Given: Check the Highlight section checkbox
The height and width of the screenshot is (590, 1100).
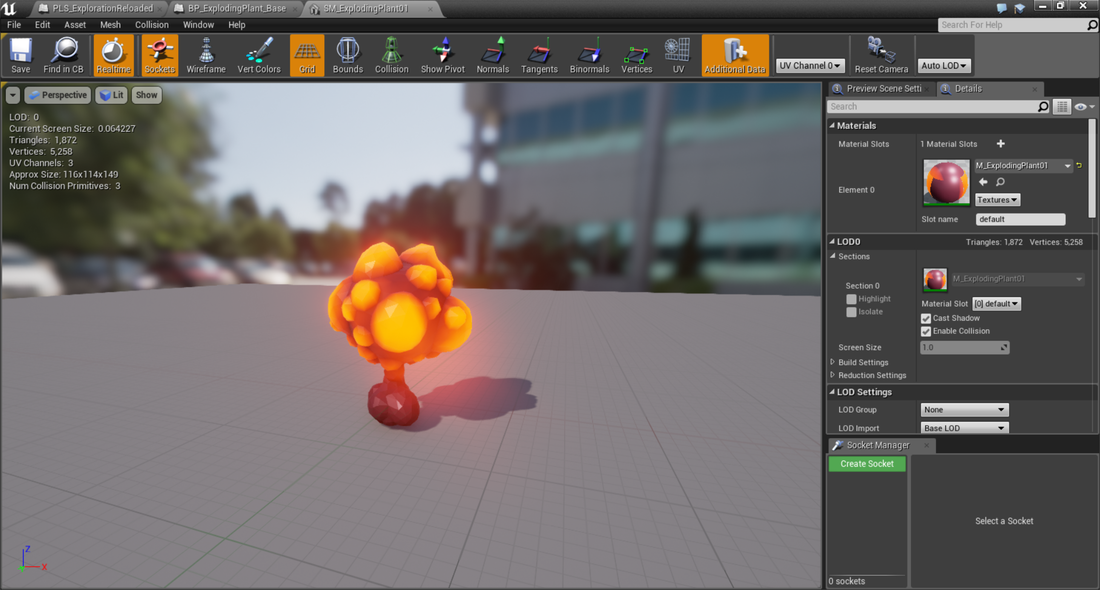Looking at the screenshot, I should pyautogui.click(x=852, y=299).
